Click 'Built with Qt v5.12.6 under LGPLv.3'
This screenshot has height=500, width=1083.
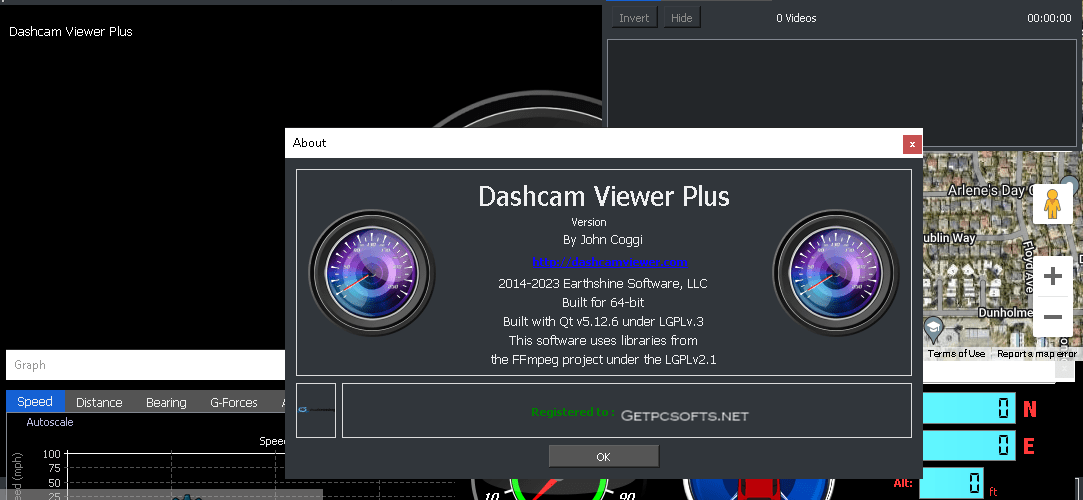pyautogui.click(x=603, y=321)
